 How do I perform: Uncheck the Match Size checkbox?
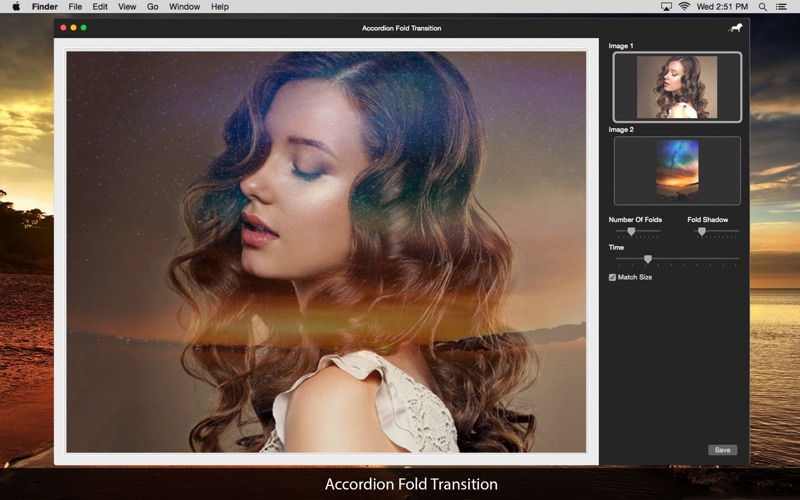pos(612,277)
